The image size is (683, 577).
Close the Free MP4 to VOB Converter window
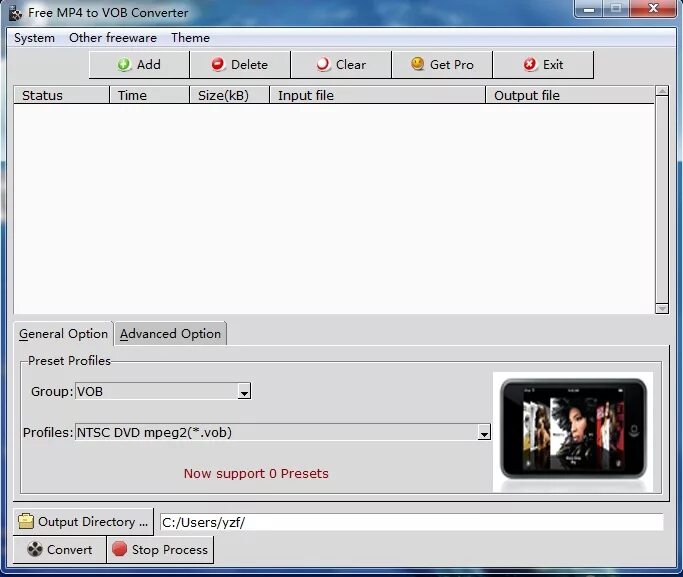pyautogui.click(x=653, y=9)
